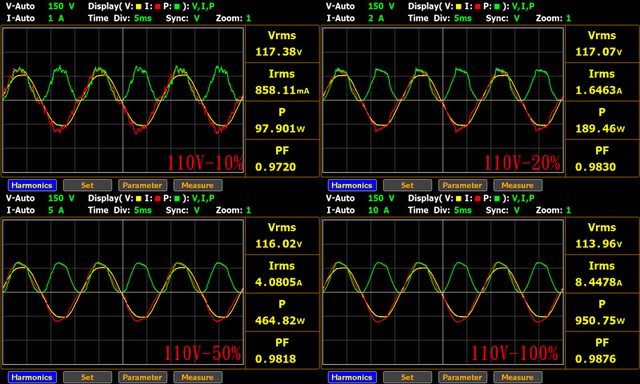Click Set button under the 110V-10% waveform
The width and height of the screenshot is (640, 384).
pyautogui.click(x=87, y=185)
